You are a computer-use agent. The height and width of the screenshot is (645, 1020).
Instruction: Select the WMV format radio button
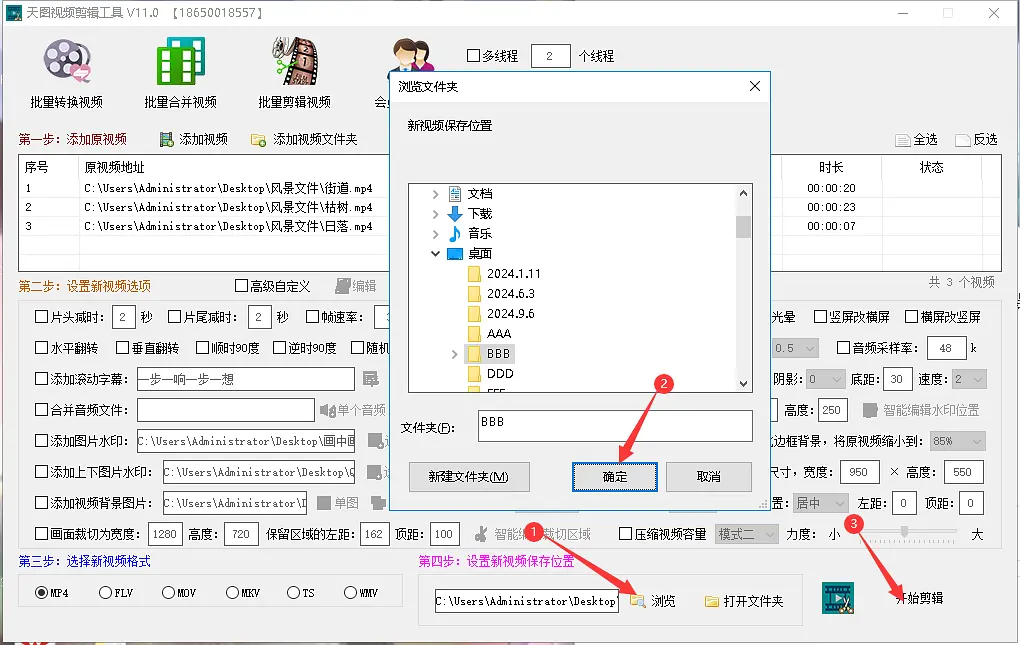350,592
